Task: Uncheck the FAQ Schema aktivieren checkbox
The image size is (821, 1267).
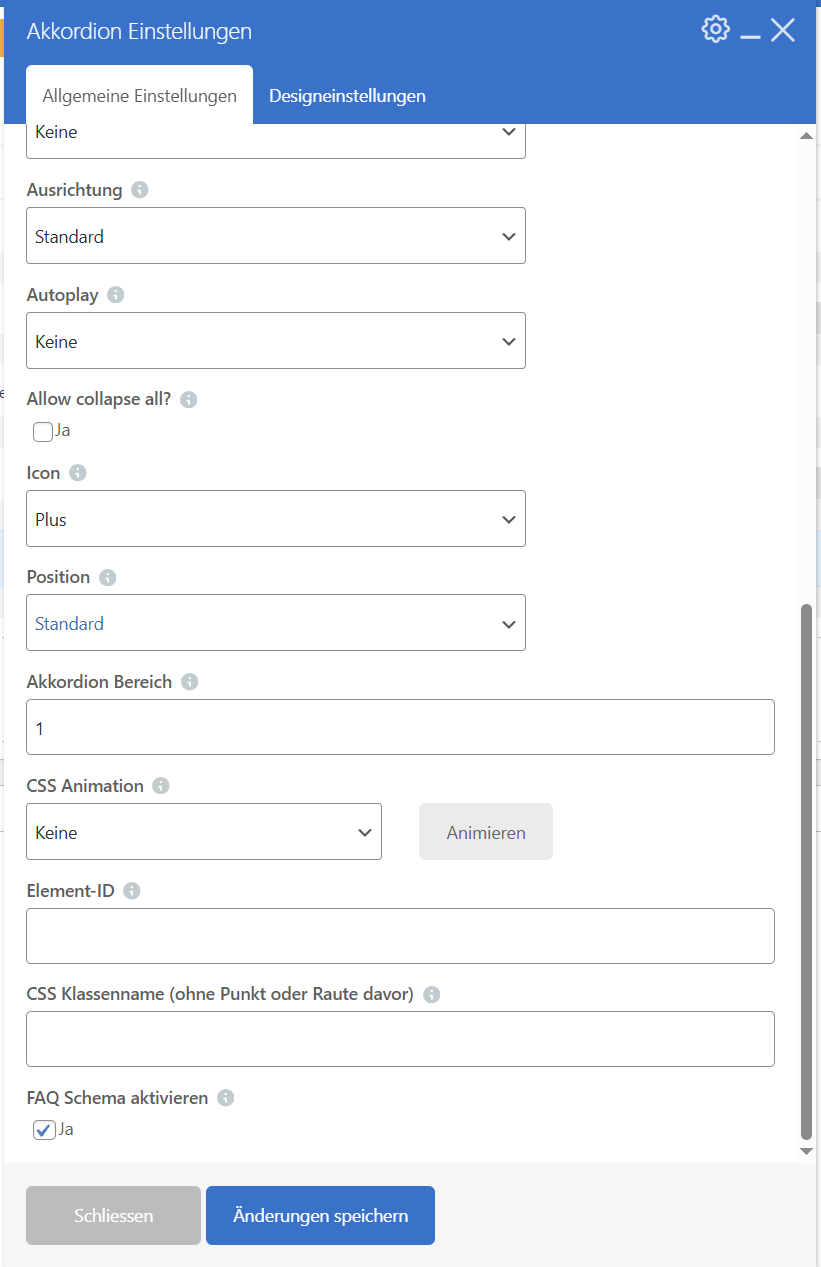Action: (x=43, y=1130)
